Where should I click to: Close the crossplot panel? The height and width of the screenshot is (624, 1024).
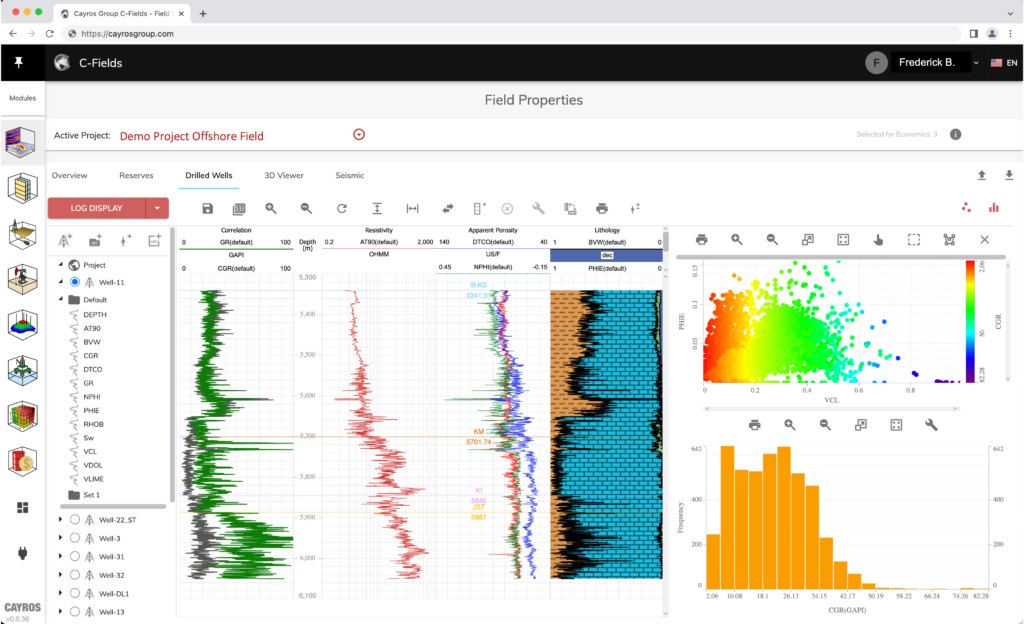click(985, 240)
